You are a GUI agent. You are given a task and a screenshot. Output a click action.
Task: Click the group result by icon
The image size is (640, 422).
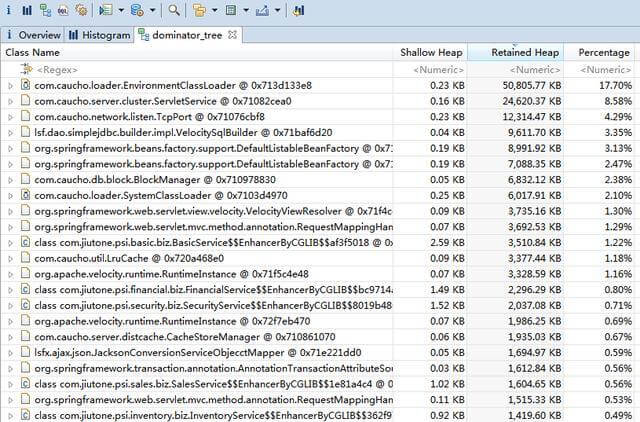[199, 10]
